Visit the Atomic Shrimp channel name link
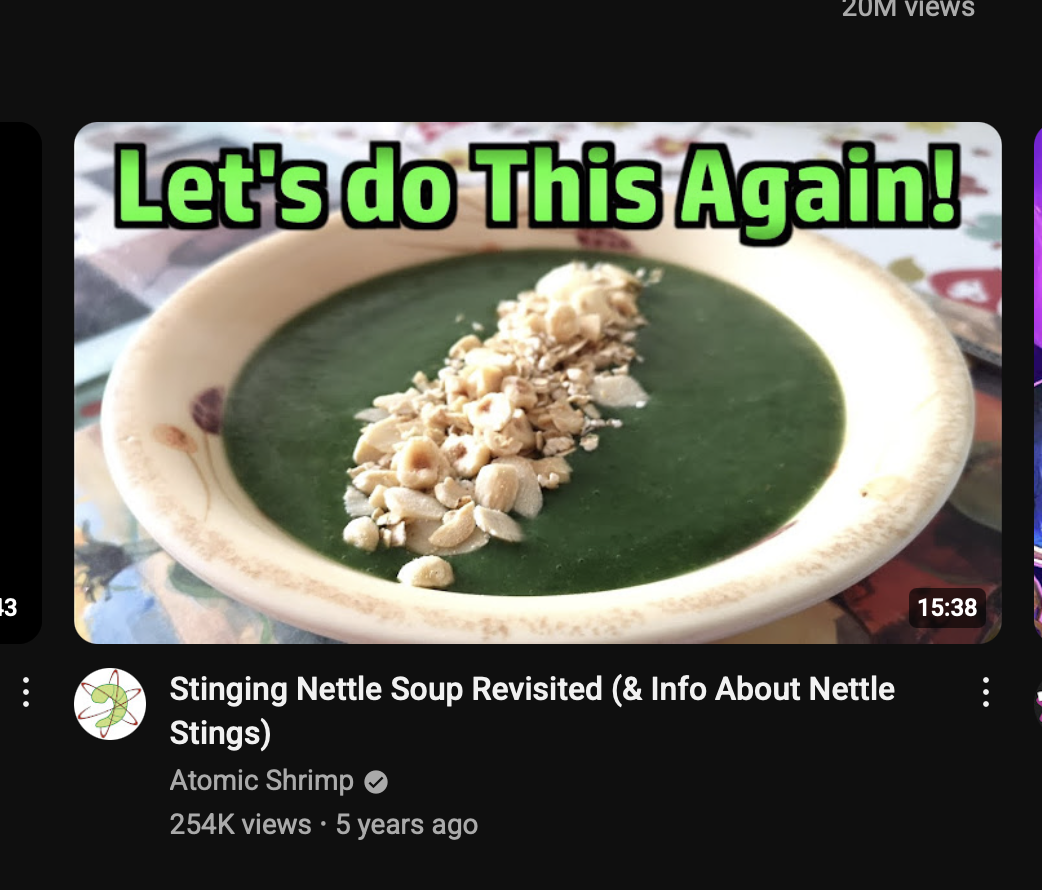1042x890 pixels. pos(261,780)
